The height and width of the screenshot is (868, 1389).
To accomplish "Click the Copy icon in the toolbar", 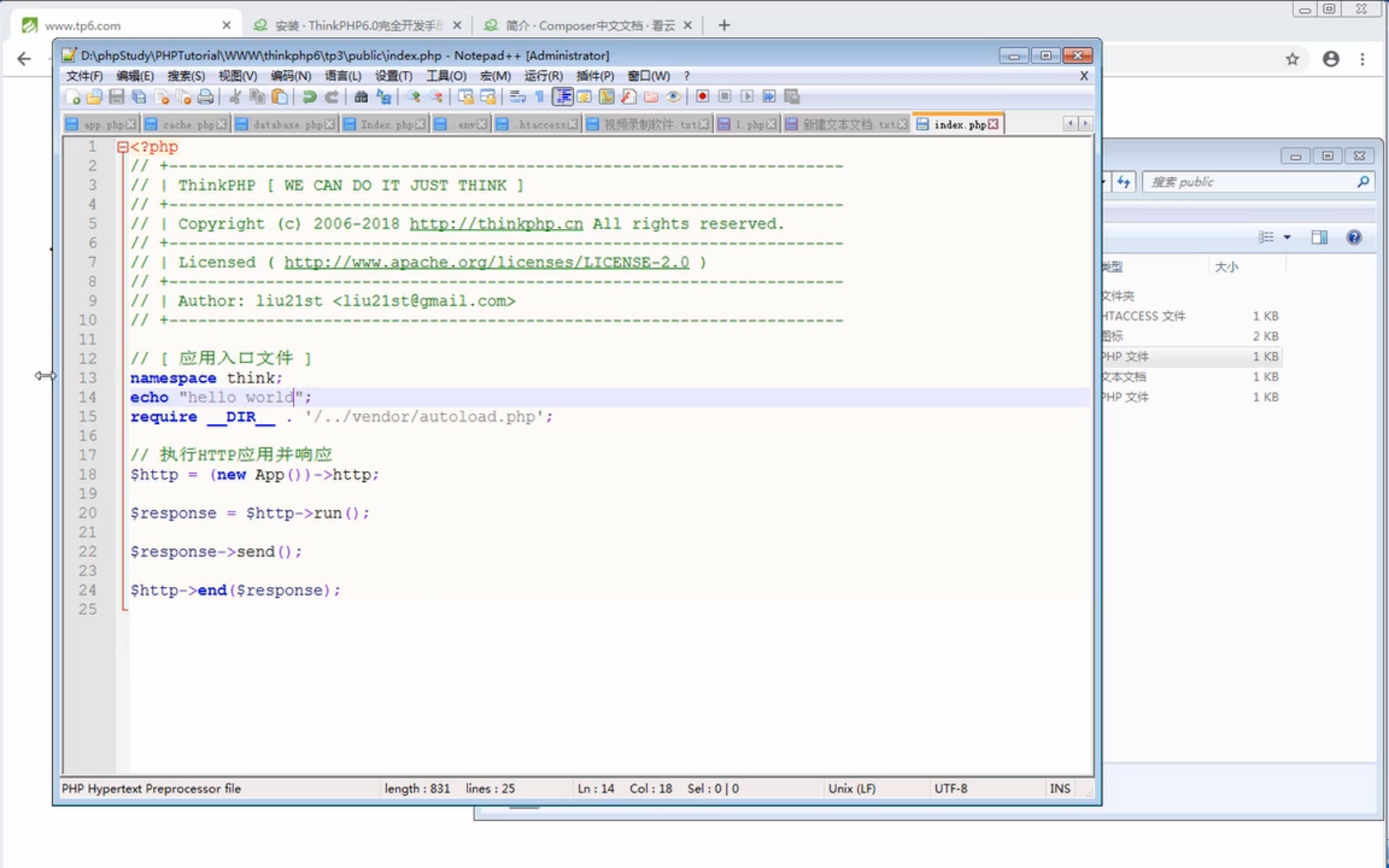I will (257, 97).
